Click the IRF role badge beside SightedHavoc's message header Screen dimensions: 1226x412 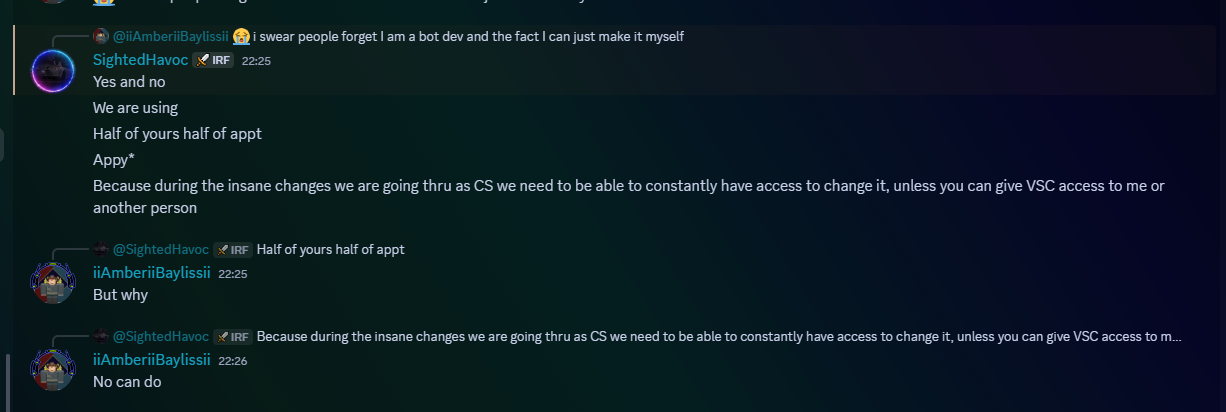(x=213, y=60)
